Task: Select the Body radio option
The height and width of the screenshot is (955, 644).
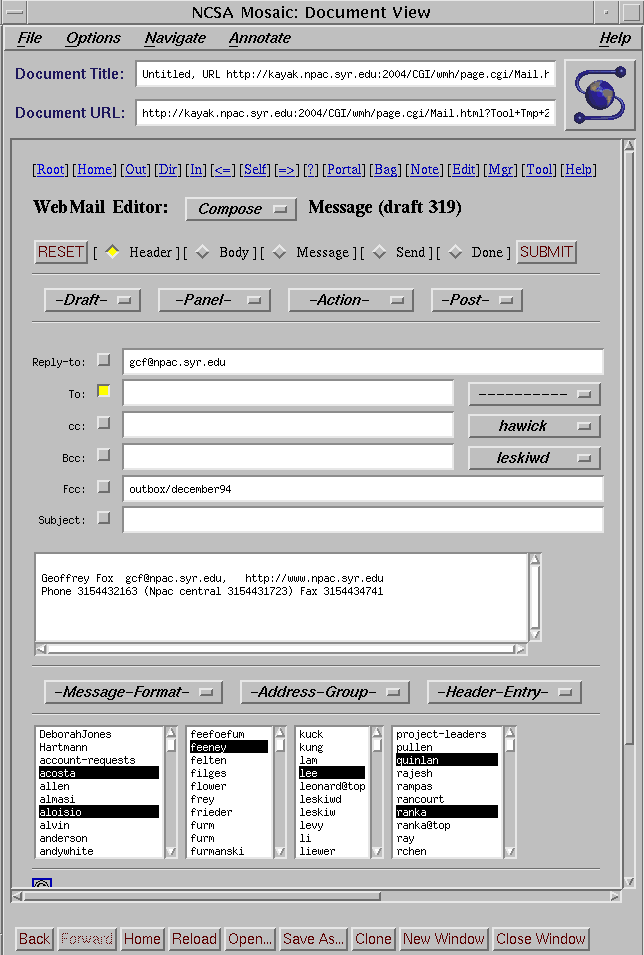Action: click(202, 252)
